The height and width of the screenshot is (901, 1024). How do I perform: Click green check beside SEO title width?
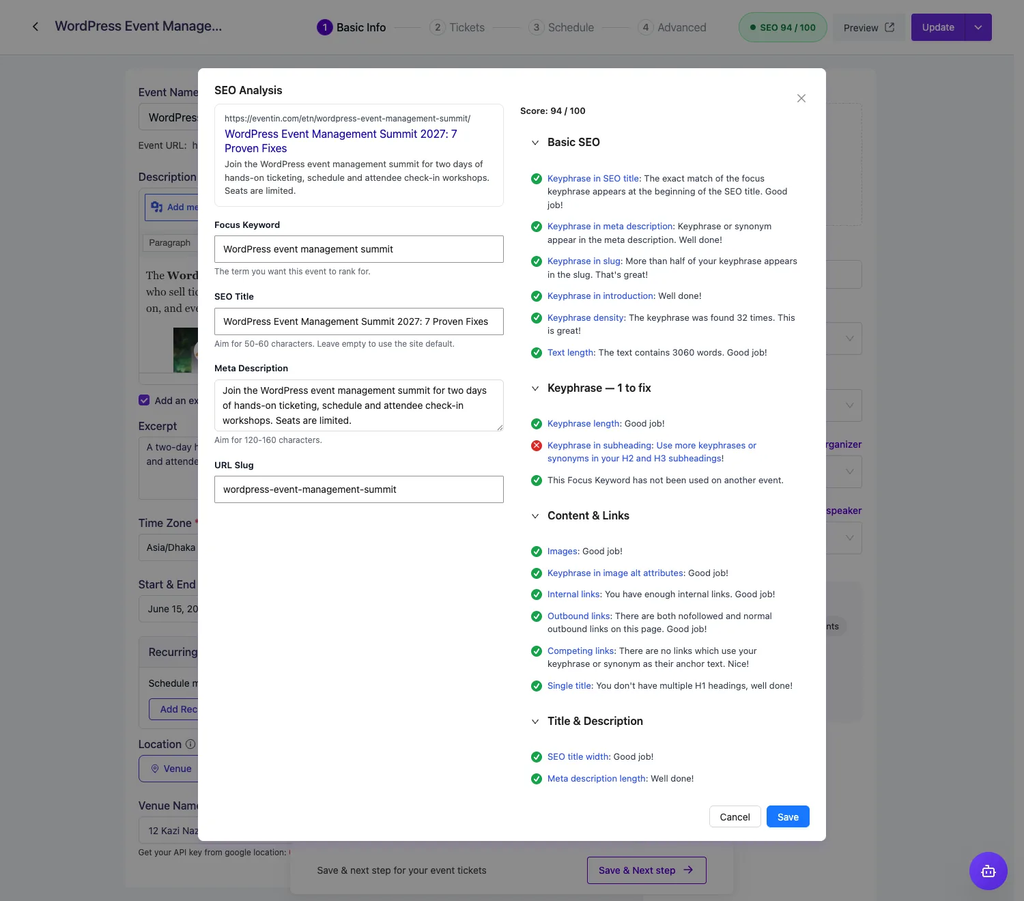click(x=536, y=757)
